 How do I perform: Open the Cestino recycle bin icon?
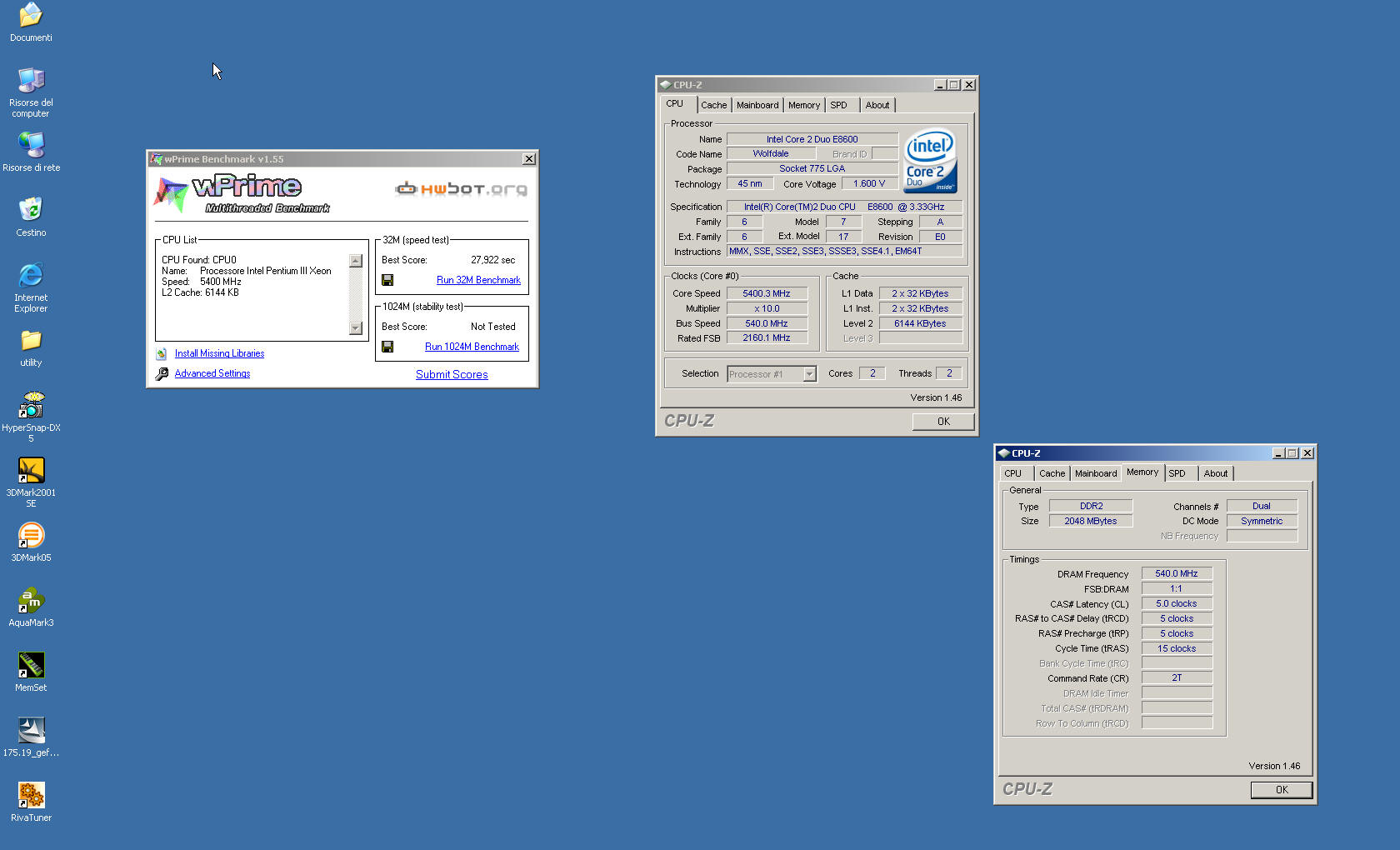click(x=31, y=210)
